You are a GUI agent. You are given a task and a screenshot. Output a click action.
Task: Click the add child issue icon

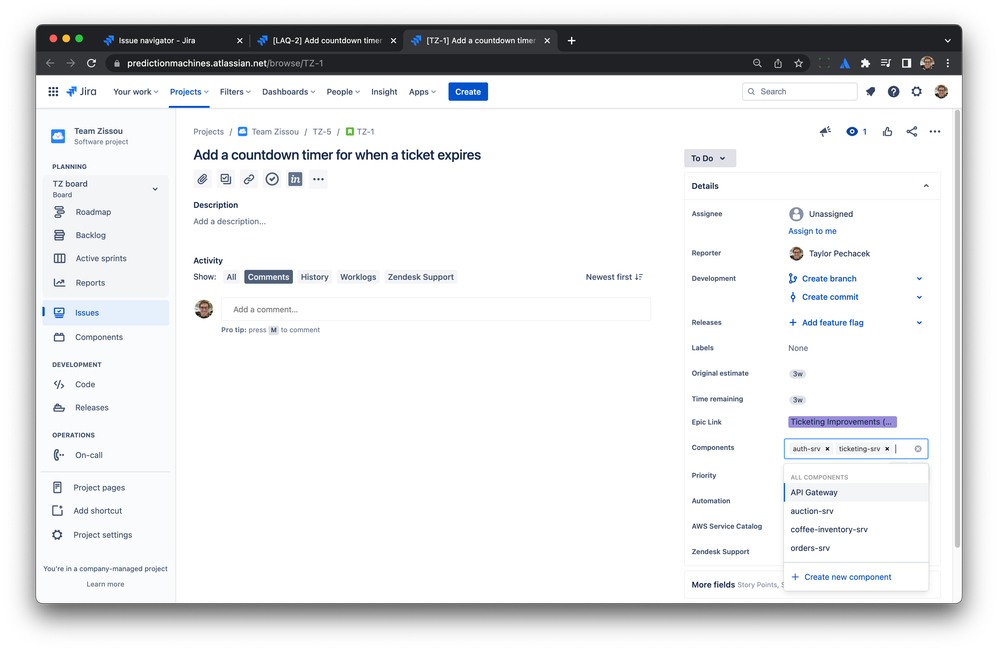(225, 179)
